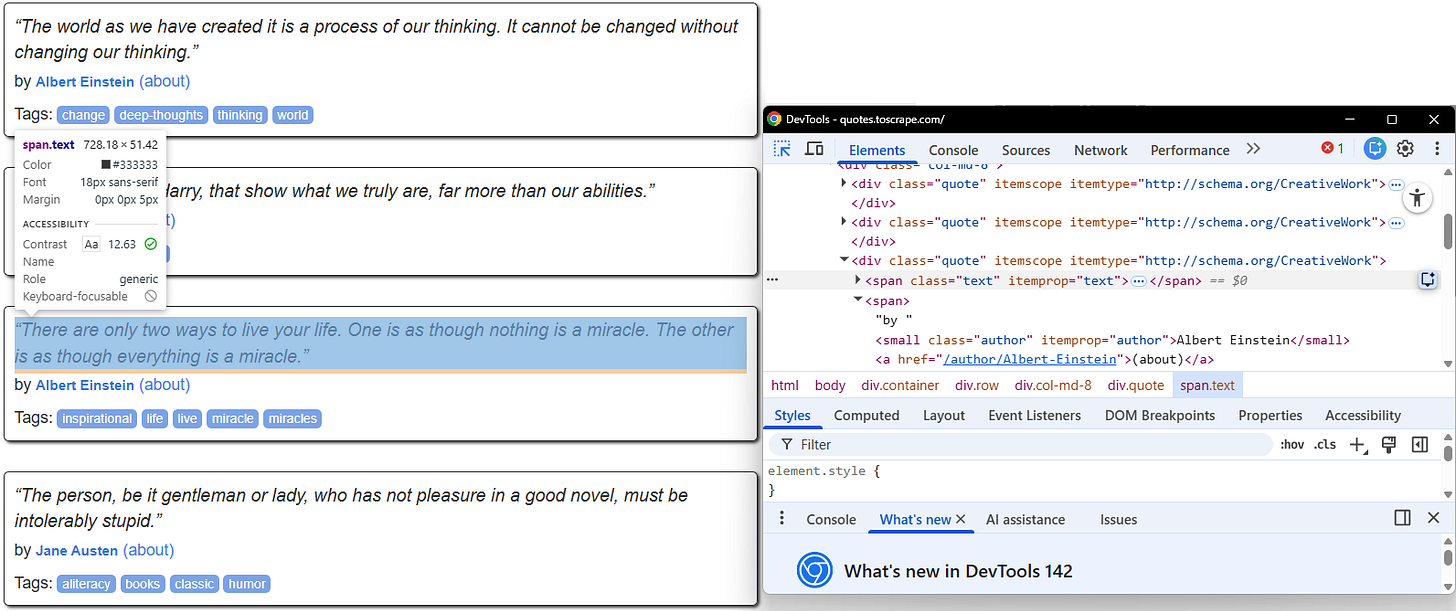Maximize the DevTools window
This screenshot has width=1456, height=611.
coord(1391,119)
